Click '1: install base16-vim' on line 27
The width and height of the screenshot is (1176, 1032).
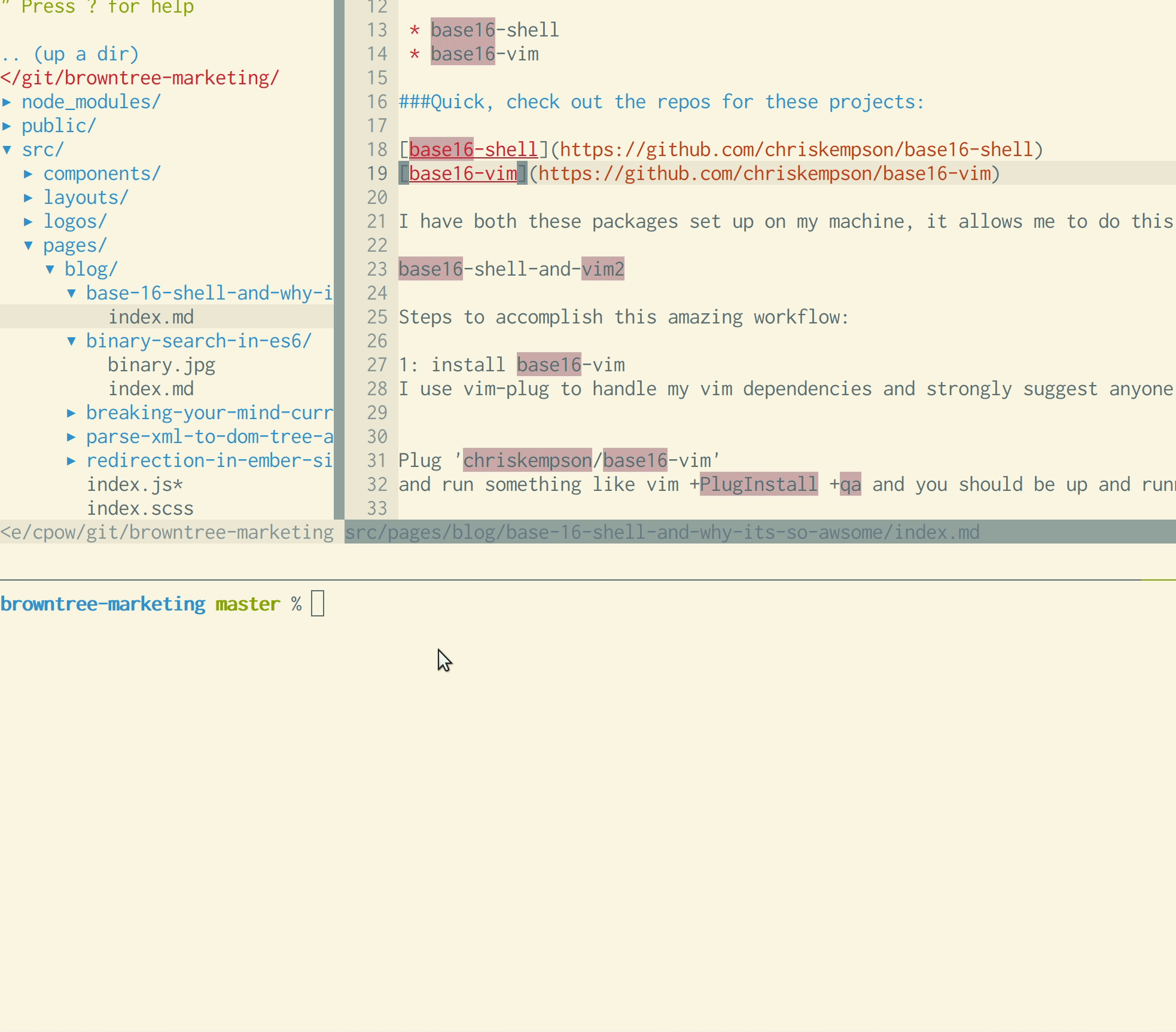coord(511,365)
